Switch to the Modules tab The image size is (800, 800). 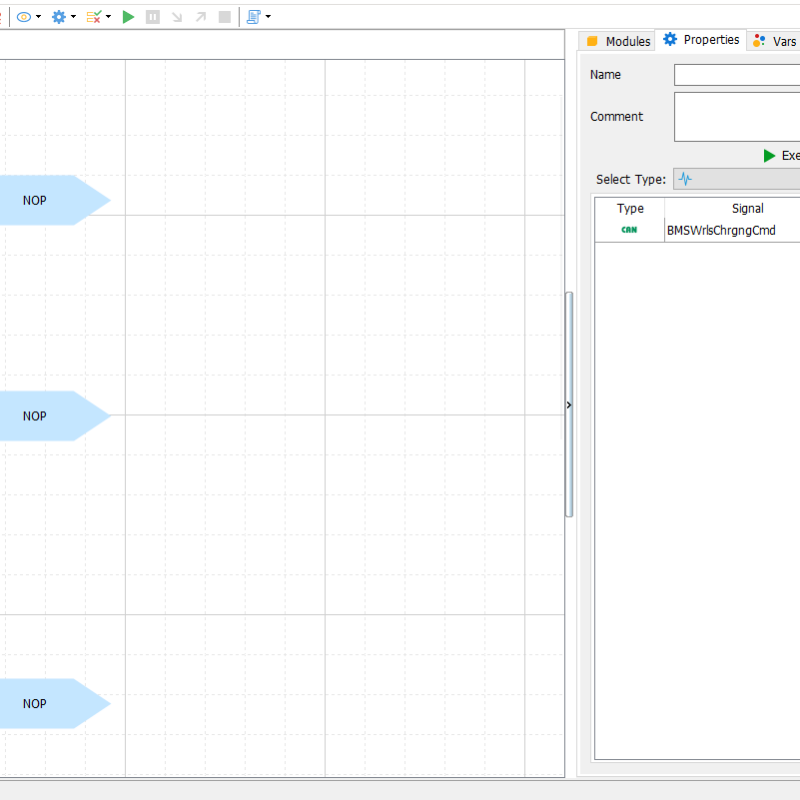click(x=618, y=41)
